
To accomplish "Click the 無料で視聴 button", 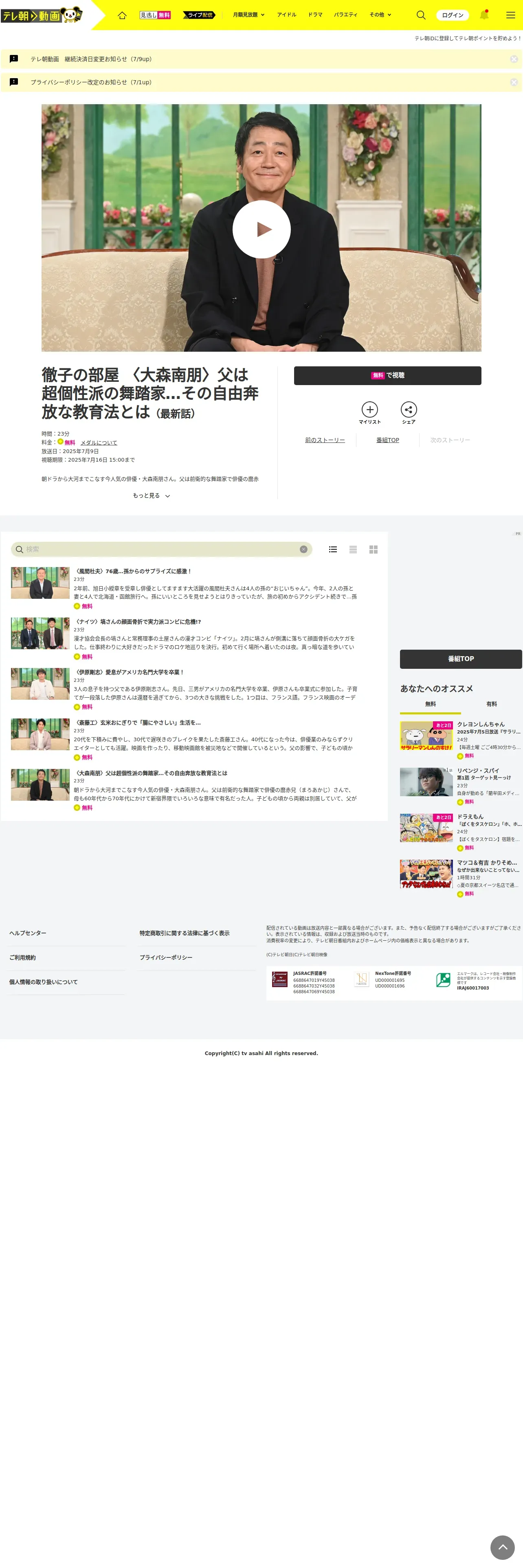I will coord(387,376).
